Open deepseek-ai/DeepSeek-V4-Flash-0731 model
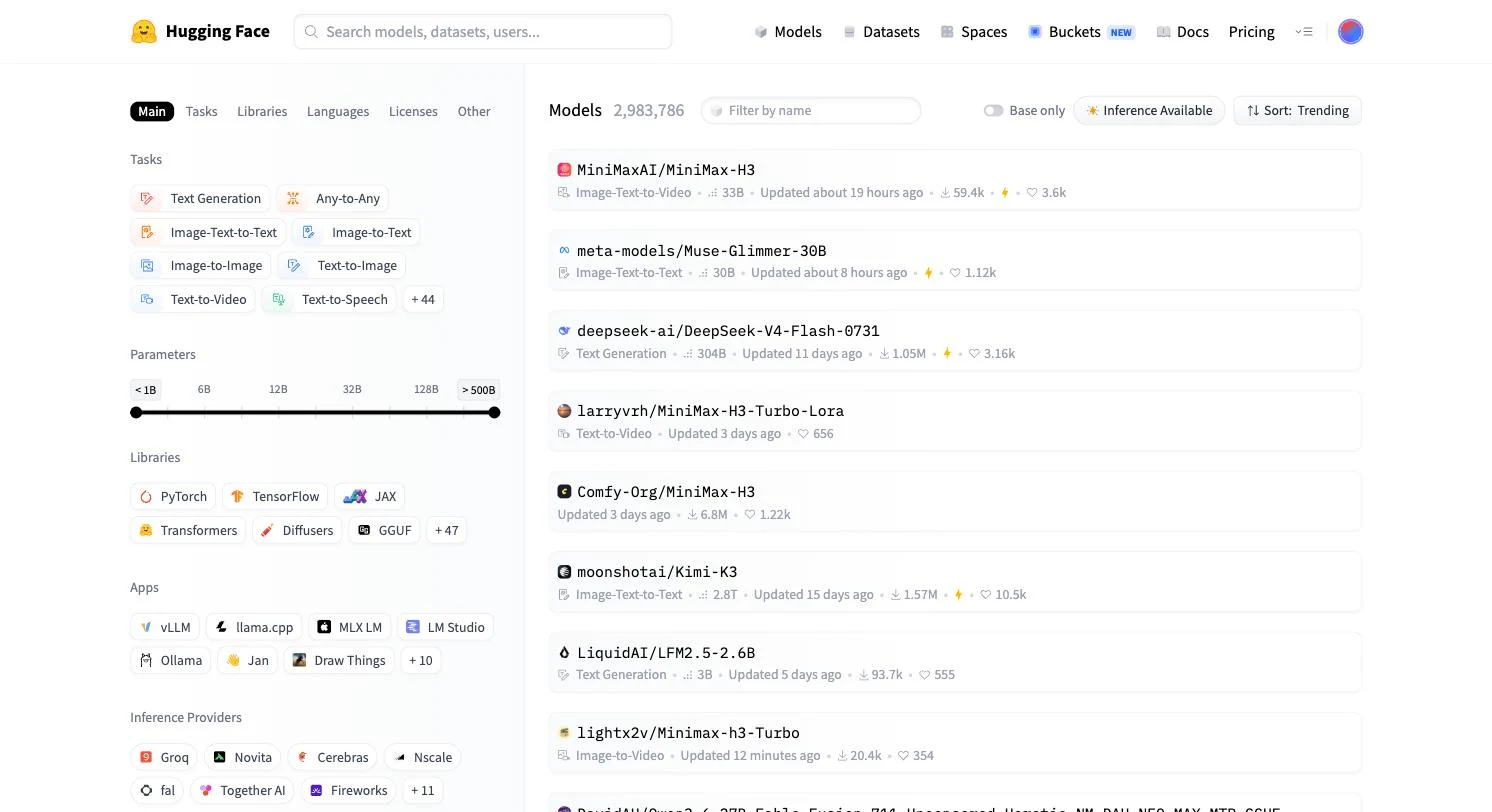Screen dimensions: 1492x812 pyautogui.click(x=955, y=341)
